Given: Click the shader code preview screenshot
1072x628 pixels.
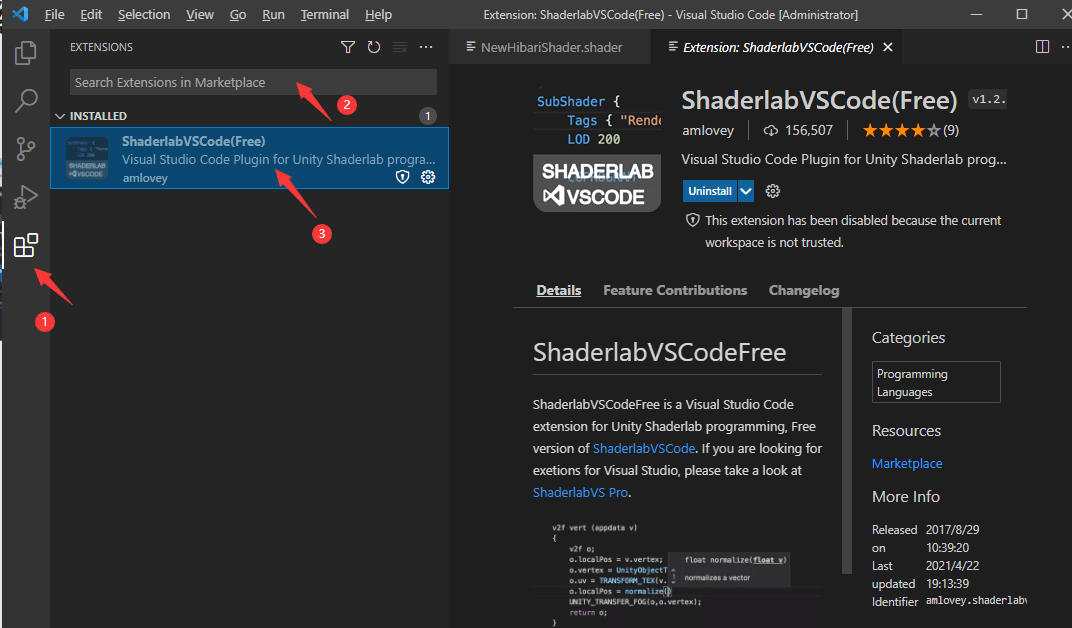Looking at the screenshot, I should 670,574.
